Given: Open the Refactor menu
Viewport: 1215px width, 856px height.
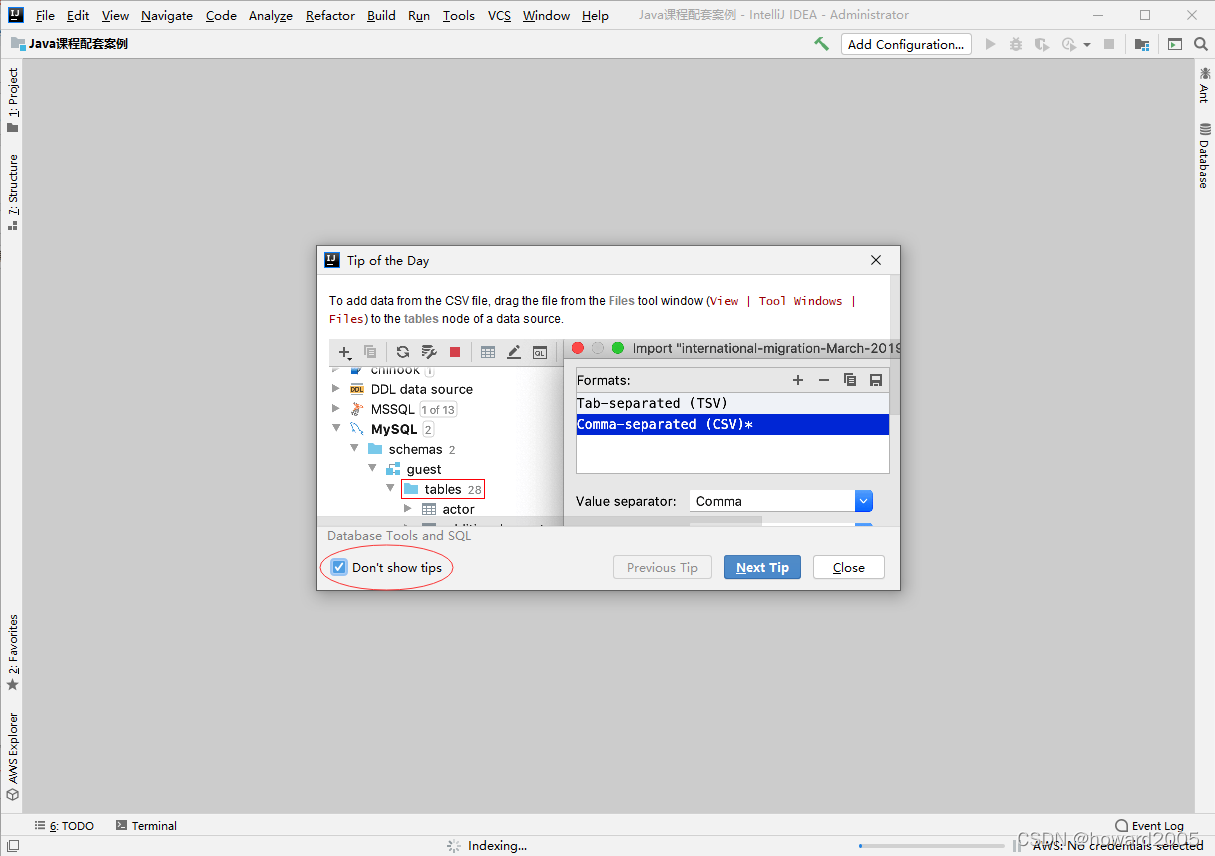Looking at the screenshot, I should [330, 15].
